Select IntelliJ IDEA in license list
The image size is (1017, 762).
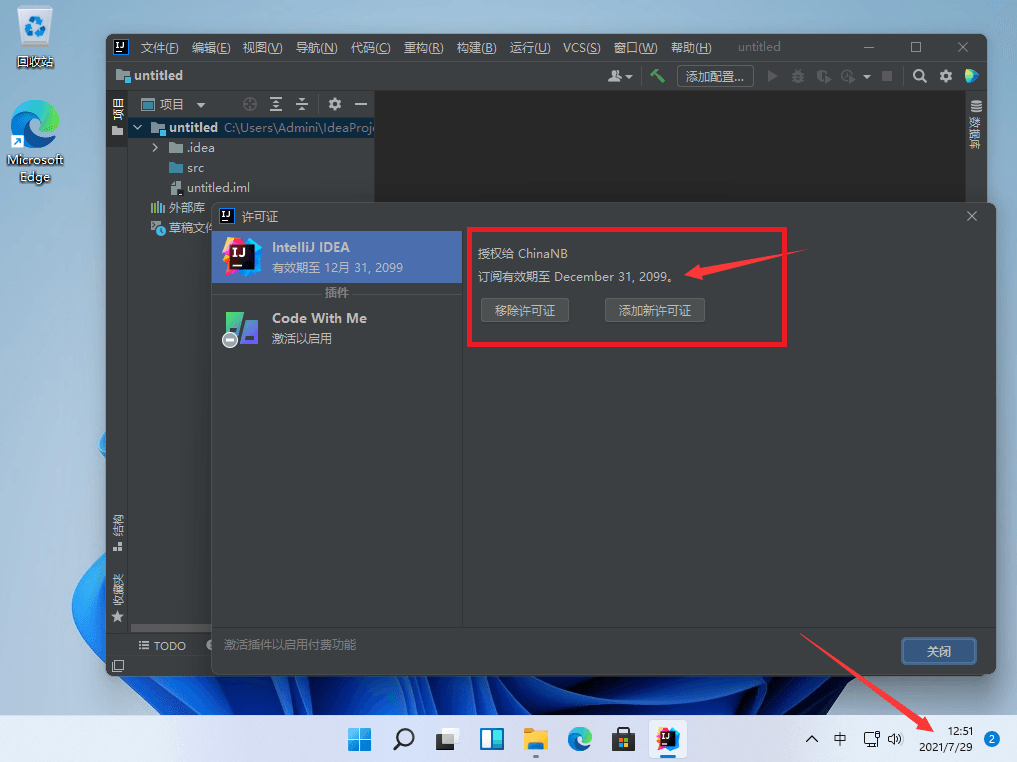point(337,257)
